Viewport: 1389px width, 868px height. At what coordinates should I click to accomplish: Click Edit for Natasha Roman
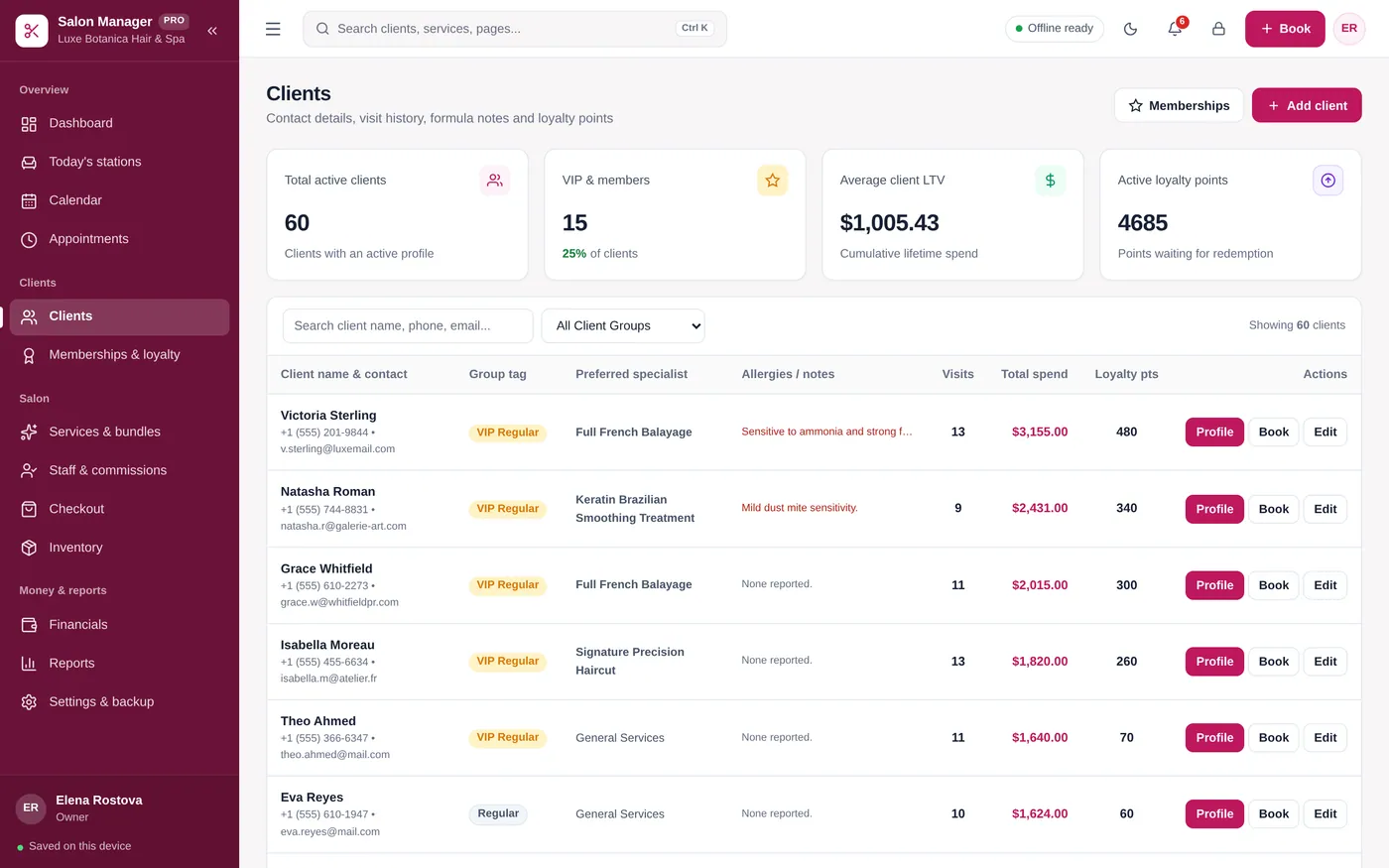tap(1325, 509)
